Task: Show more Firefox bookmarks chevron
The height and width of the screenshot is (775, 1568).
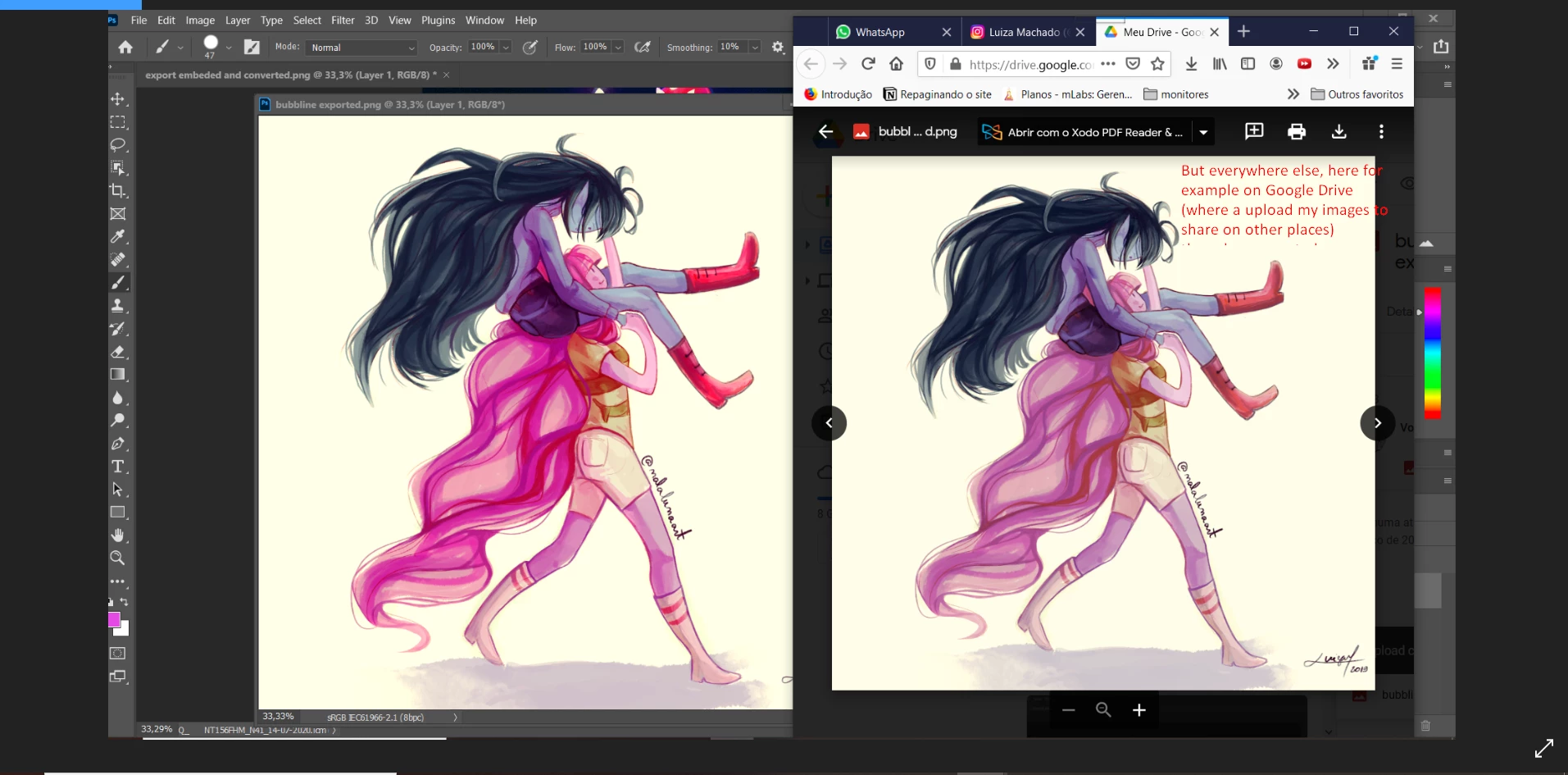Action: coord(1293,94)
